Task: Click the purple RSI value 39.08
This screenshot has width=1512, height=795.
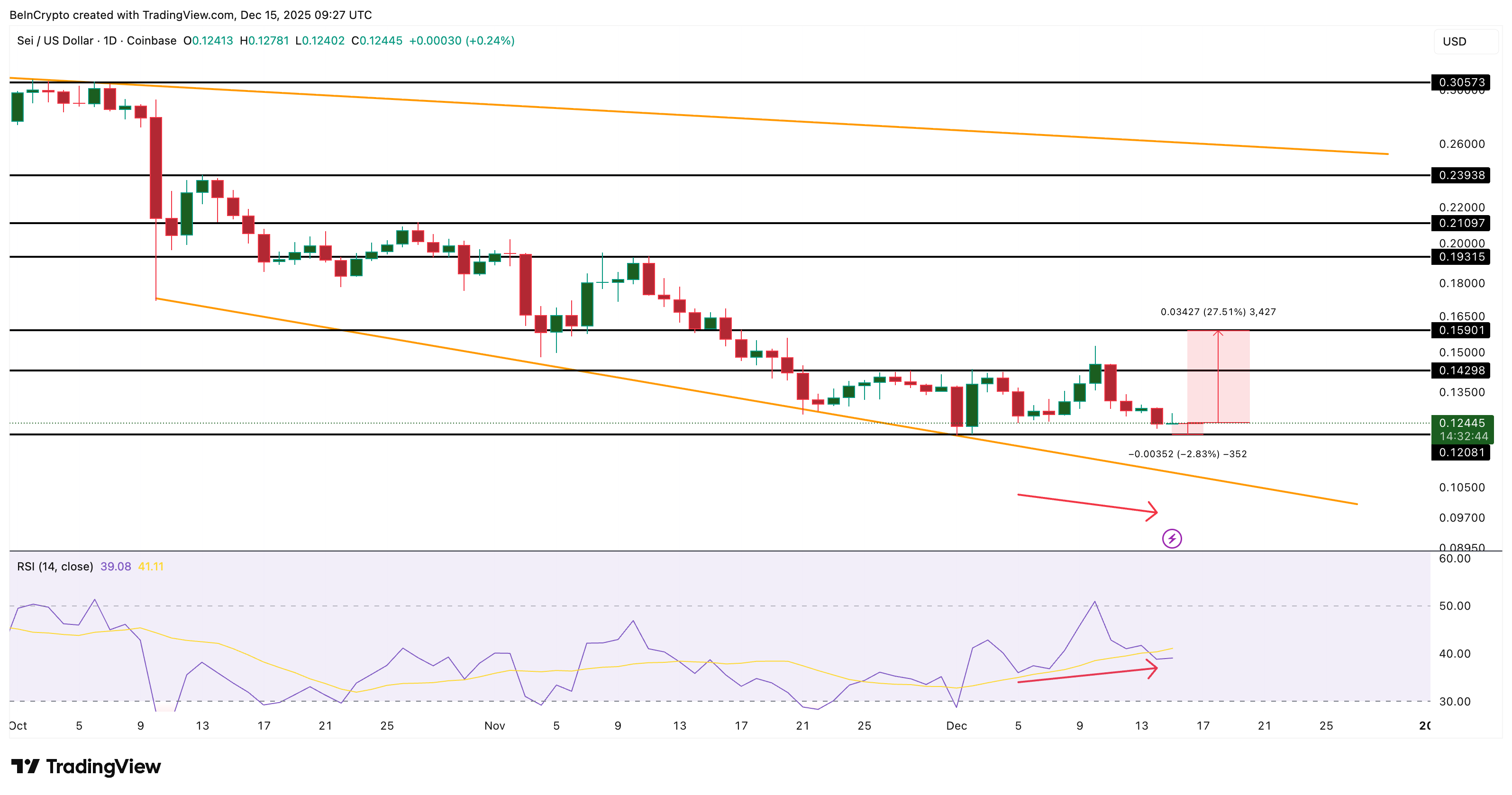Action: click(117, 567)
